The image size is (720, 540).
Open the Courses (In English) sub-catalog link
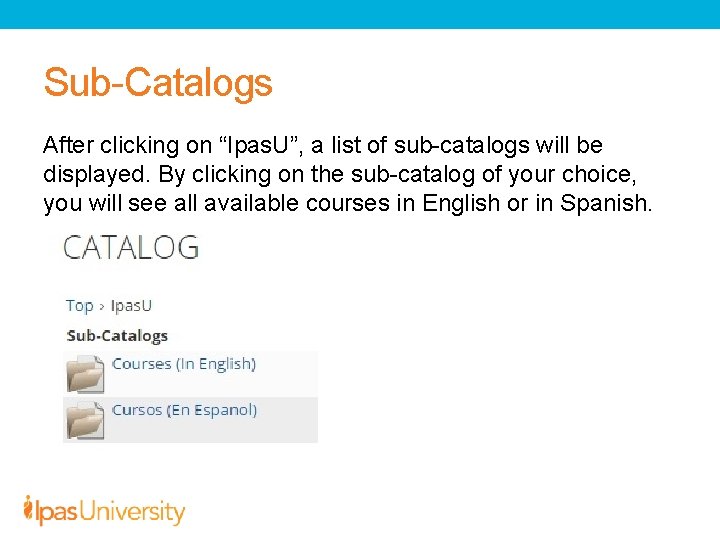184,364
